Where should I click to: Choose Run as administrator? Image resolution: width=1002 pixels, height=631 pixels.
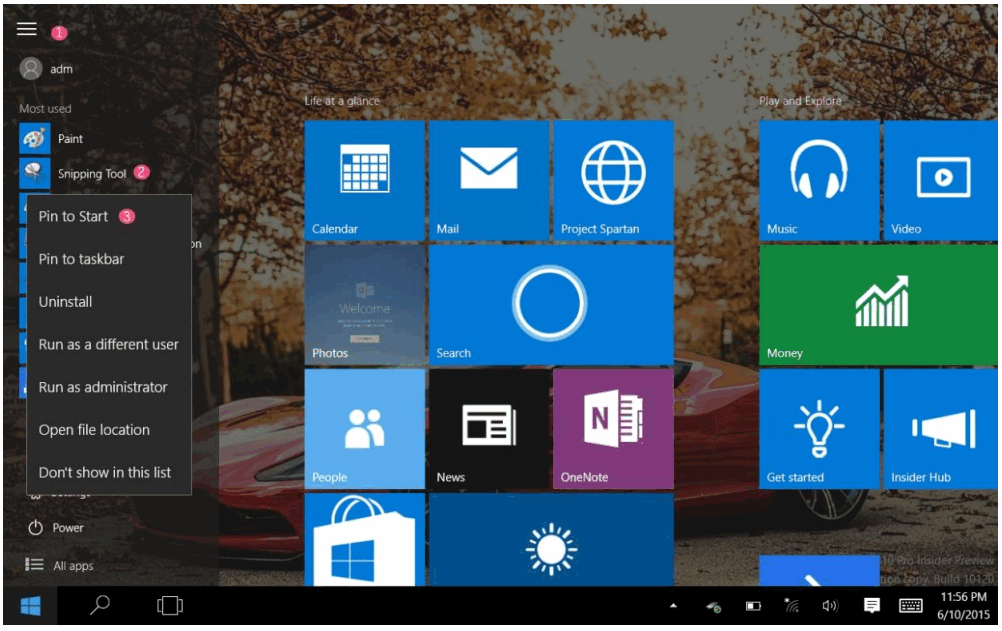pyautogui.click(x=103, y=387)
